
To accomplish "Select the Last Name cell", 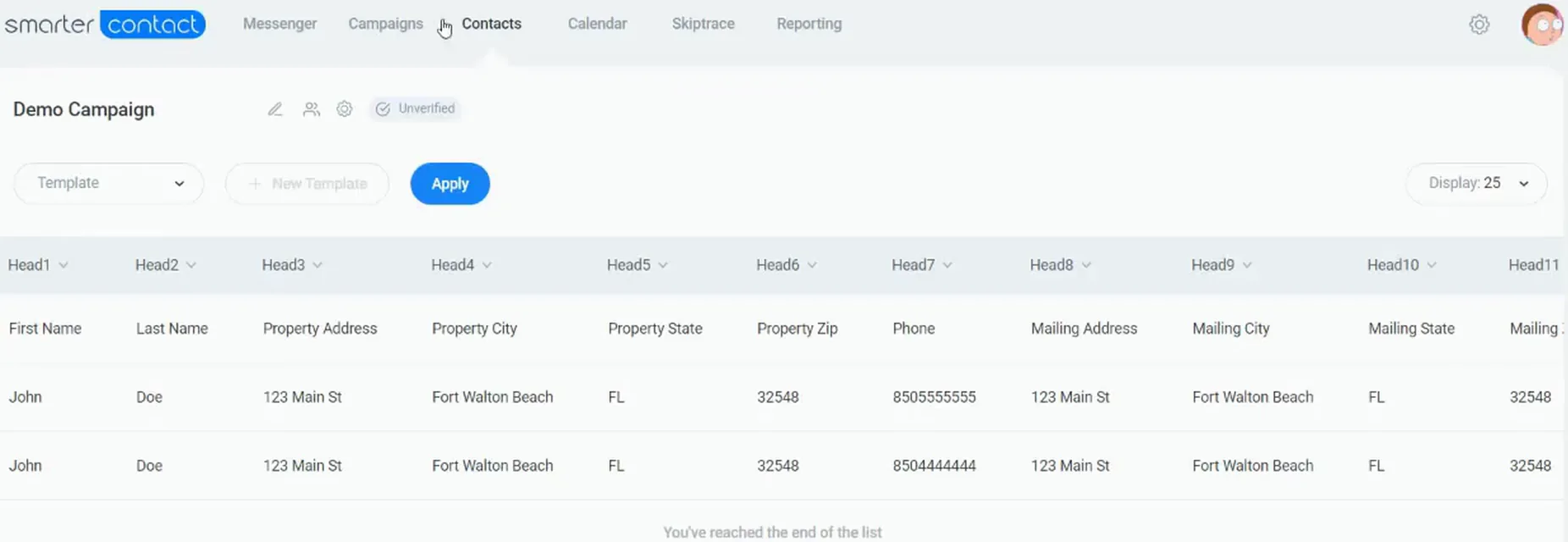I will 172,329.
